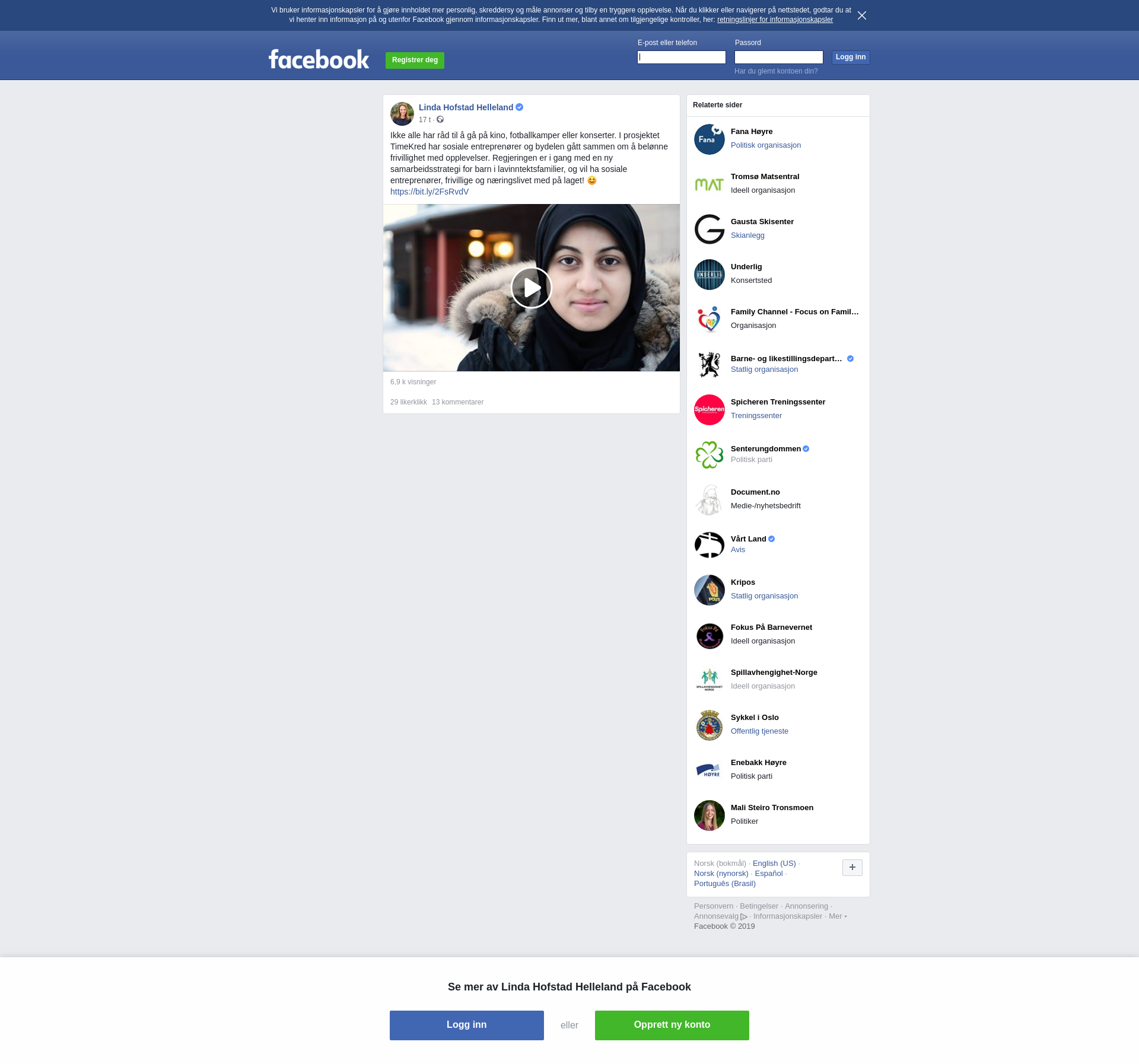Click the verified badge next to Linda Hofstad Helleland
The width and height of the screenshot is (1139, 1064).
pyautogui.click(x=520, y=107)
